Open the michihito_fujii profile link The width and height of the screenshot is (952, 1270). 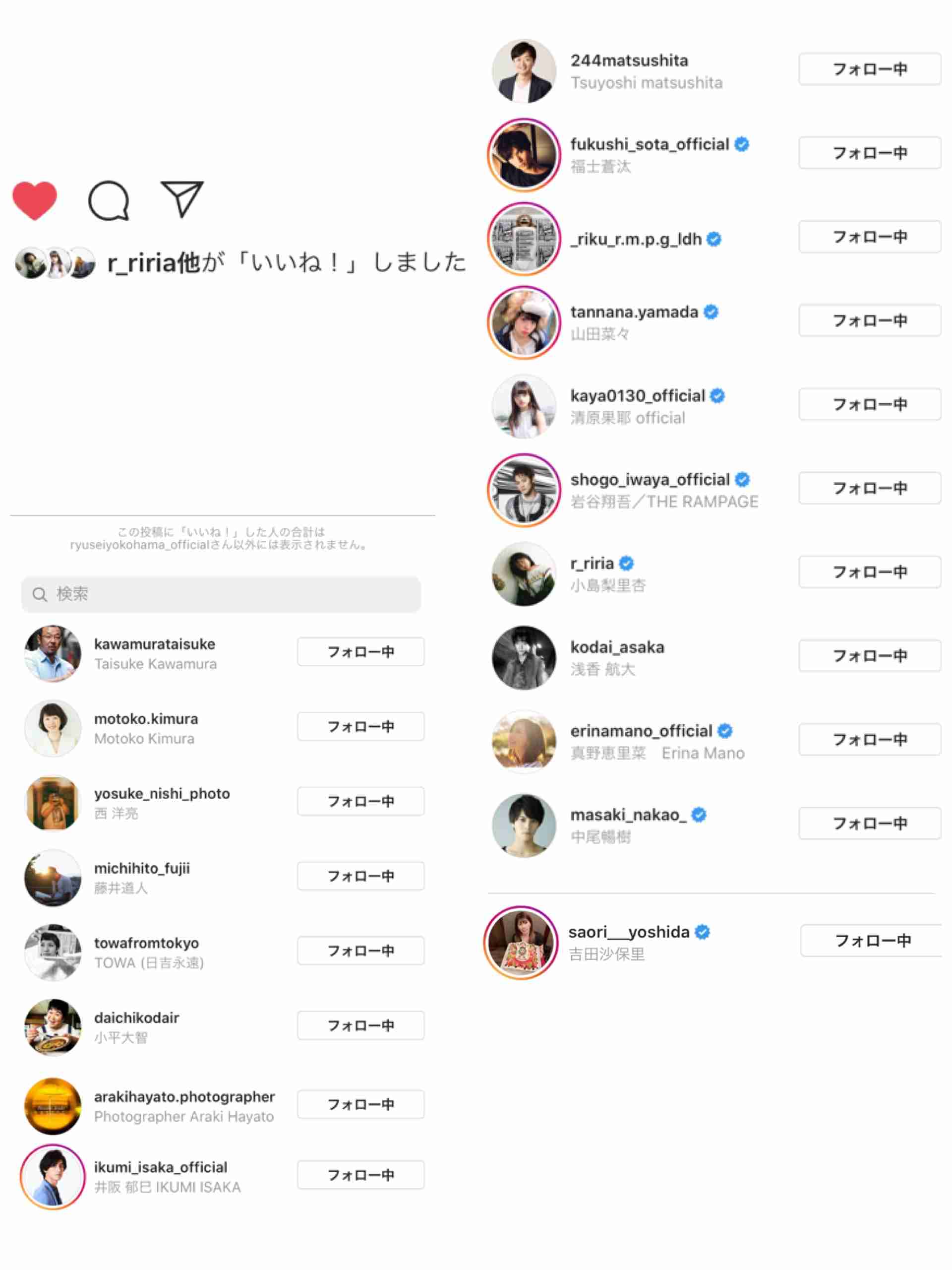[x=142, y=868]
